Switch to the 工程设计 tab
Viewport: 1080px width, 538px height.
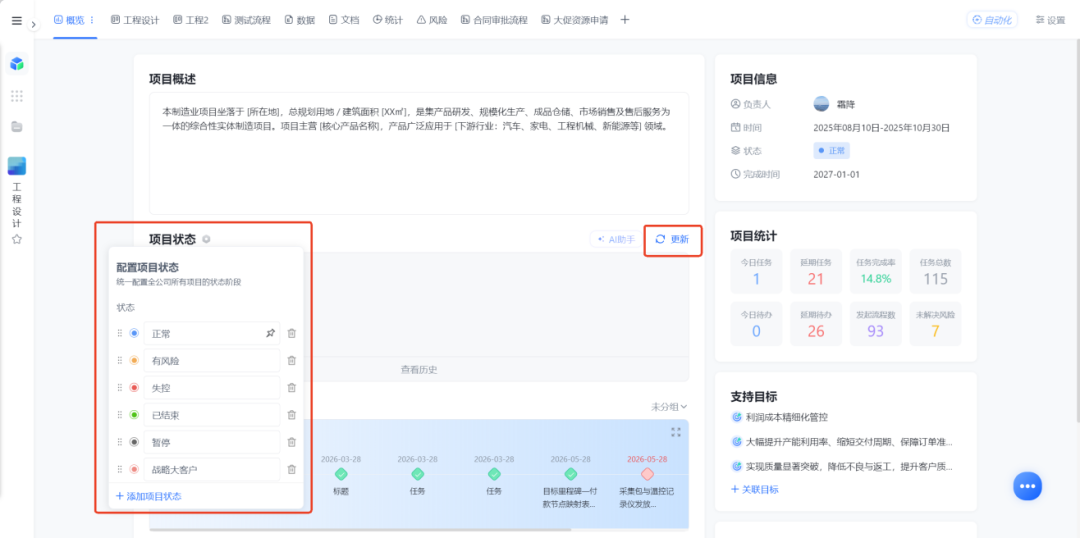135,20
